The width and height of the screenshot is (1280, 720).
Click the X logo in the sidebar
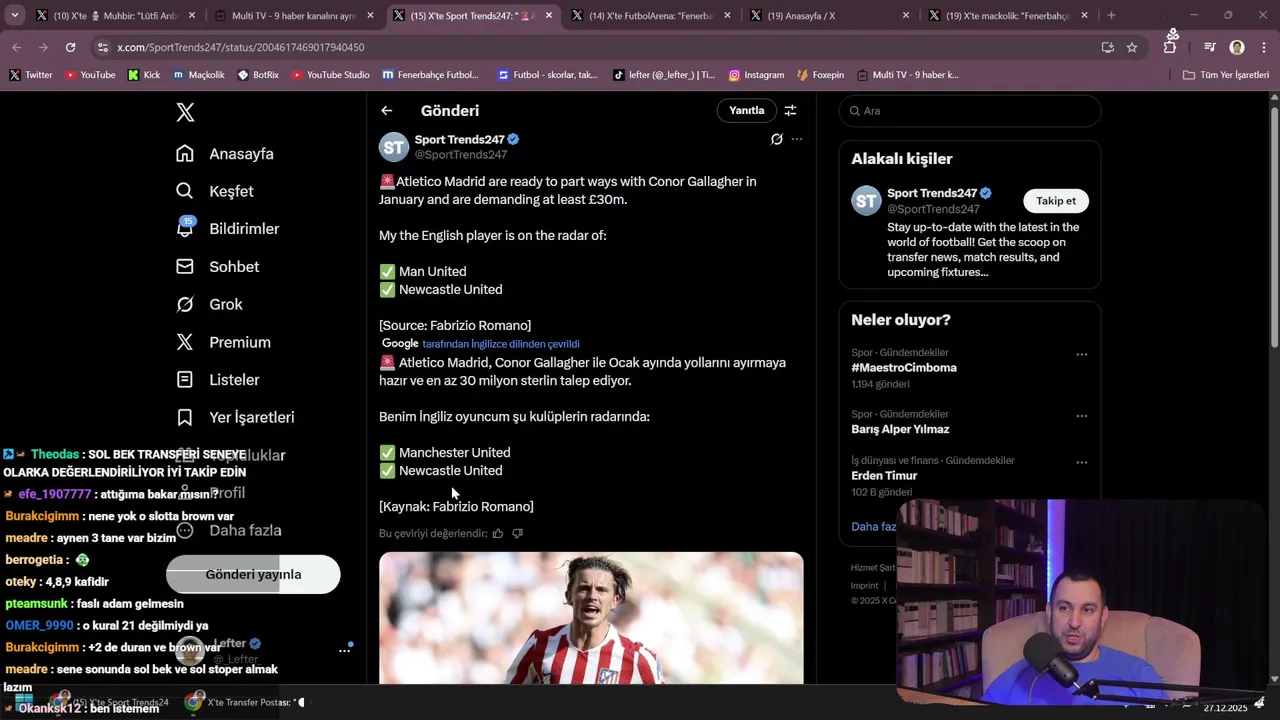pyautogui.click(x=185, y=112)
